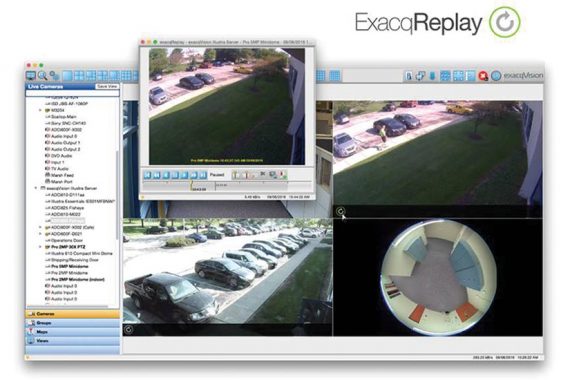Click skip-to-start playback button in replay window
The image size is (570, 380).
point(147,175)
